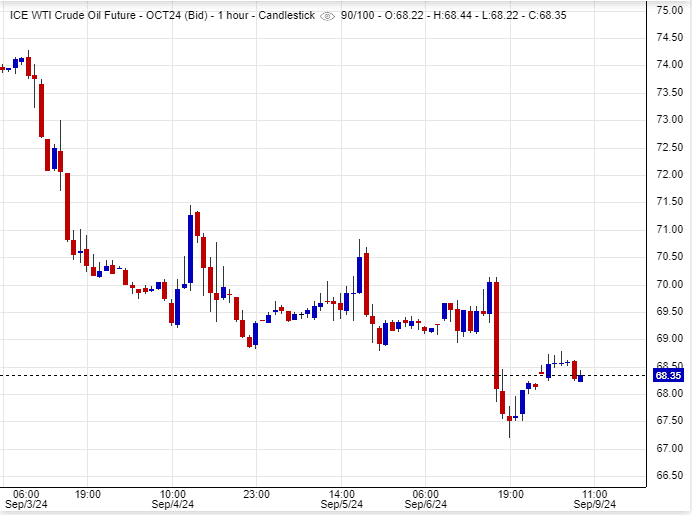Select the Sep/3/24 date on time axis

click(25, 506)
